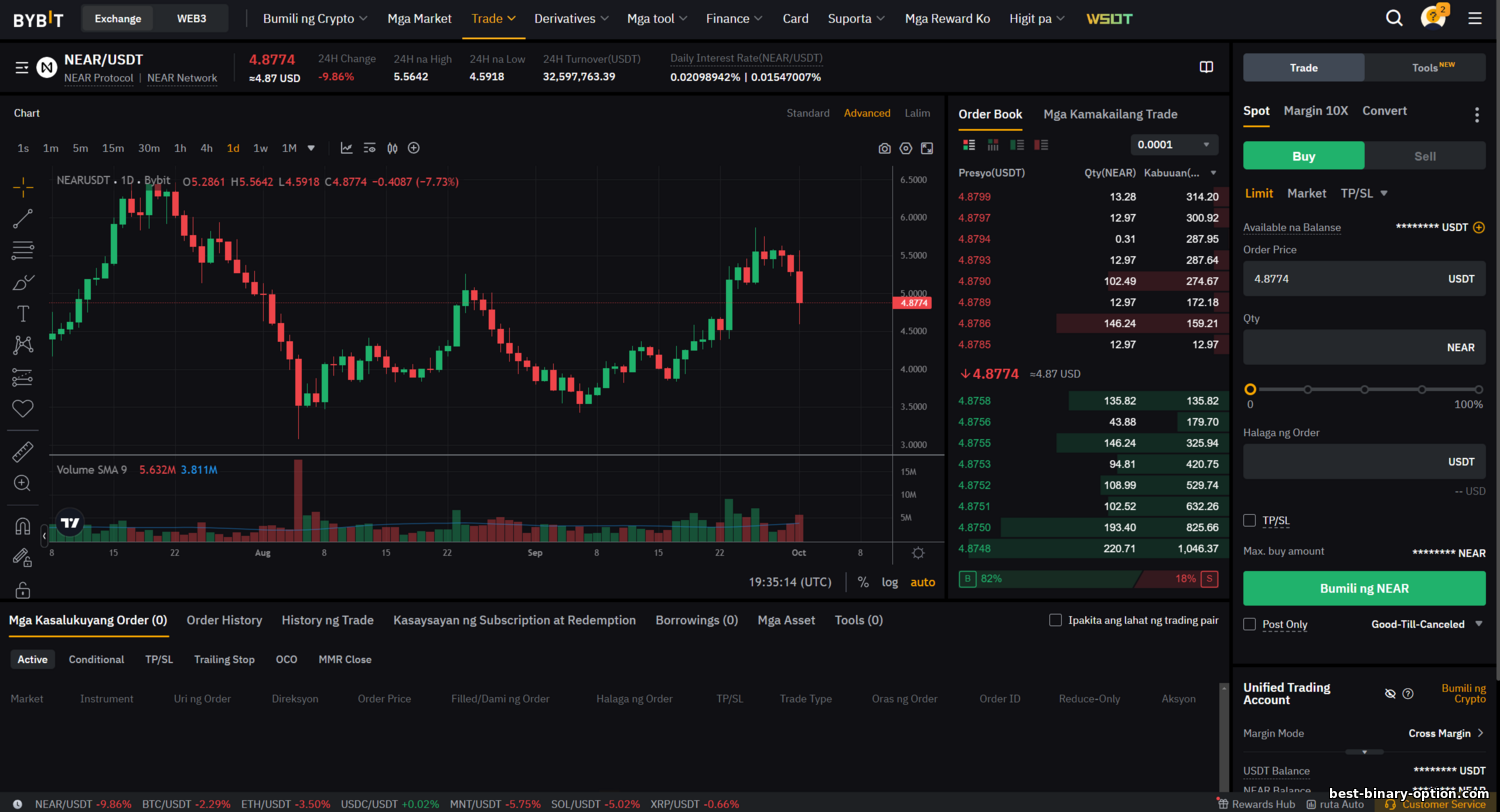The width and height of the screenshot is (1500, 812).
Task: Select the trend line drawing tool
Action: 23,219
